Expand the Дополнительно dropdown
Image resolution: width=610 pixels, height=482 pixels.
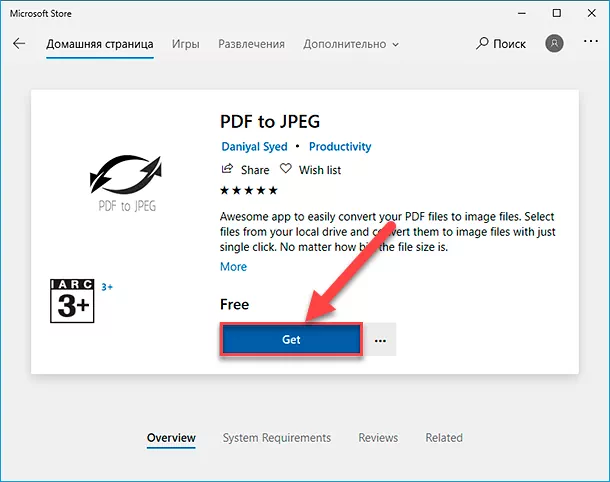(x=351, y=44)
